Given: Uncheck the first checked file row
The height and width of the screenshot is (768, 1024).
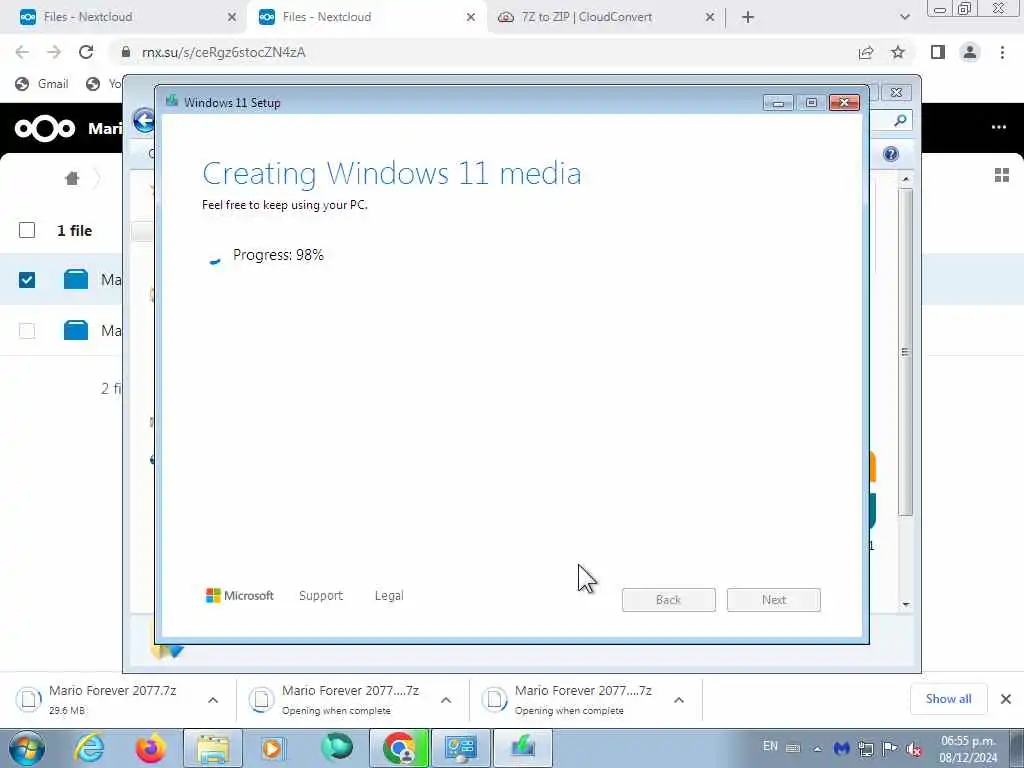Looking at the screenshot, I should pyautogui.click(x=27, y=280).
